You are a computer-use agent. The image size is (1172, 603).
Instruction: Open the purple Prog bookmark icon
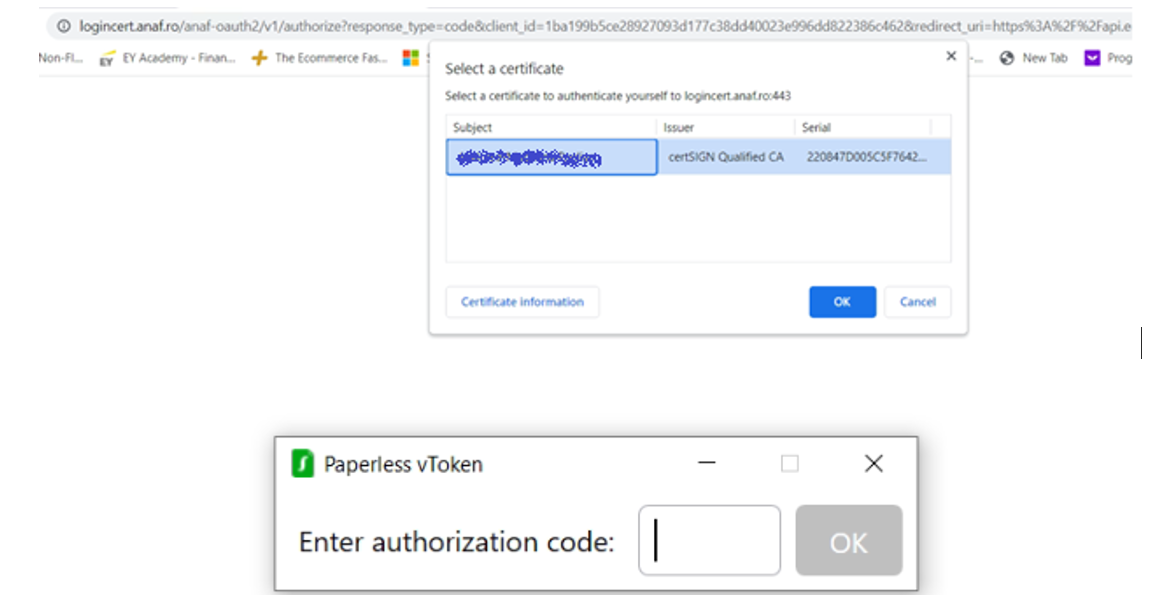tap(1092, 58)
